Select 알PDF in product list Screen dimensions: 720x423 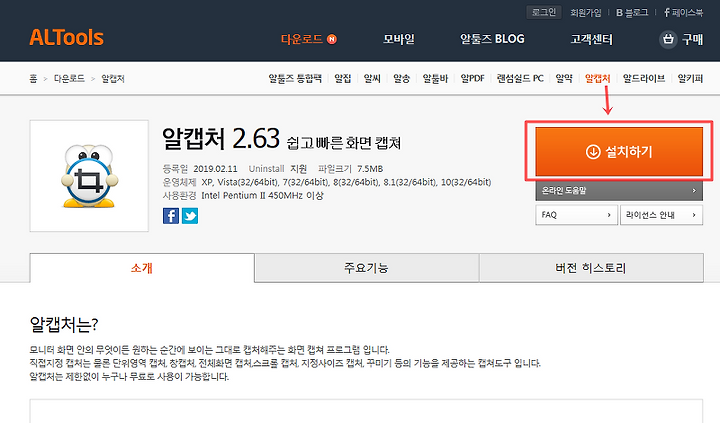point(472,79)
